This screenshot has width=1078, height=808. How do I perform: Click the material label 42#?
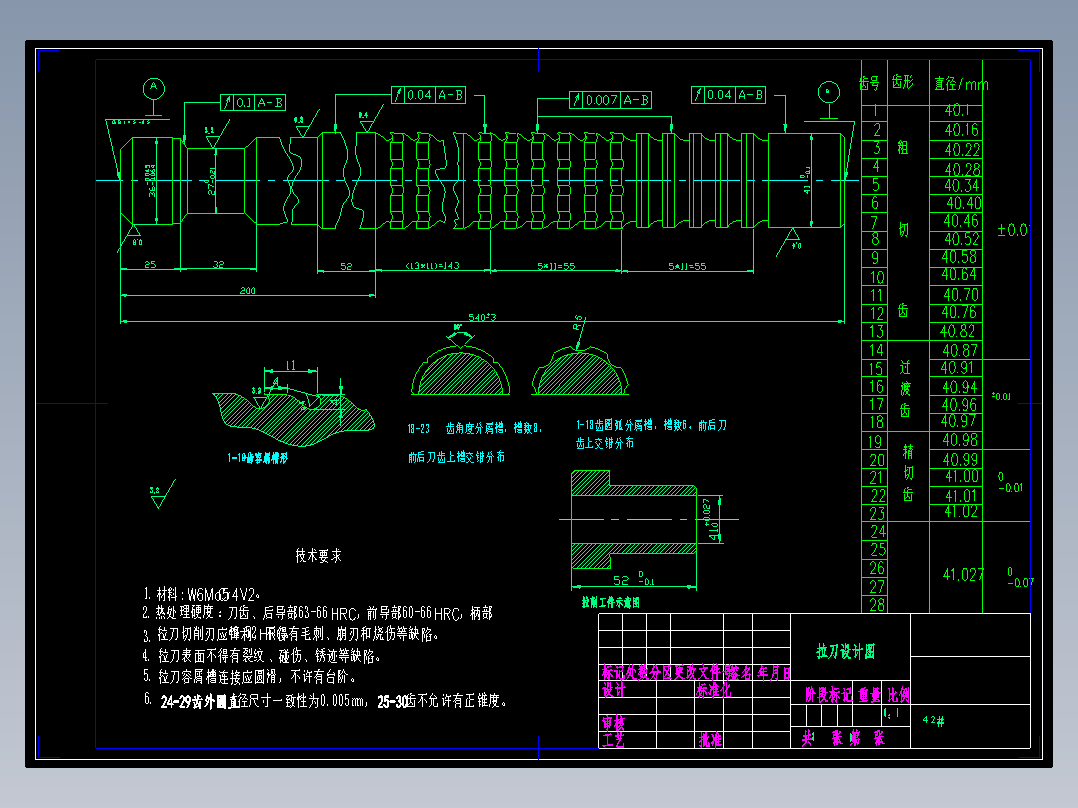point(933,720)
